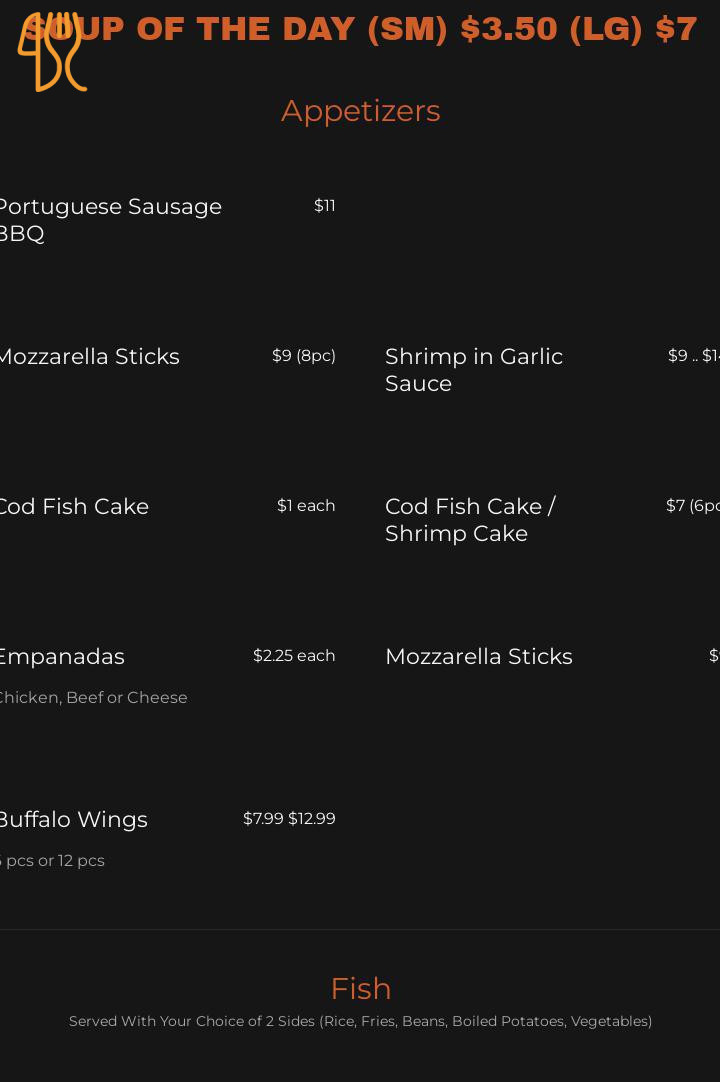Select the Fish section heading
Screen dimensions: 720x1082
coord(360,988)
